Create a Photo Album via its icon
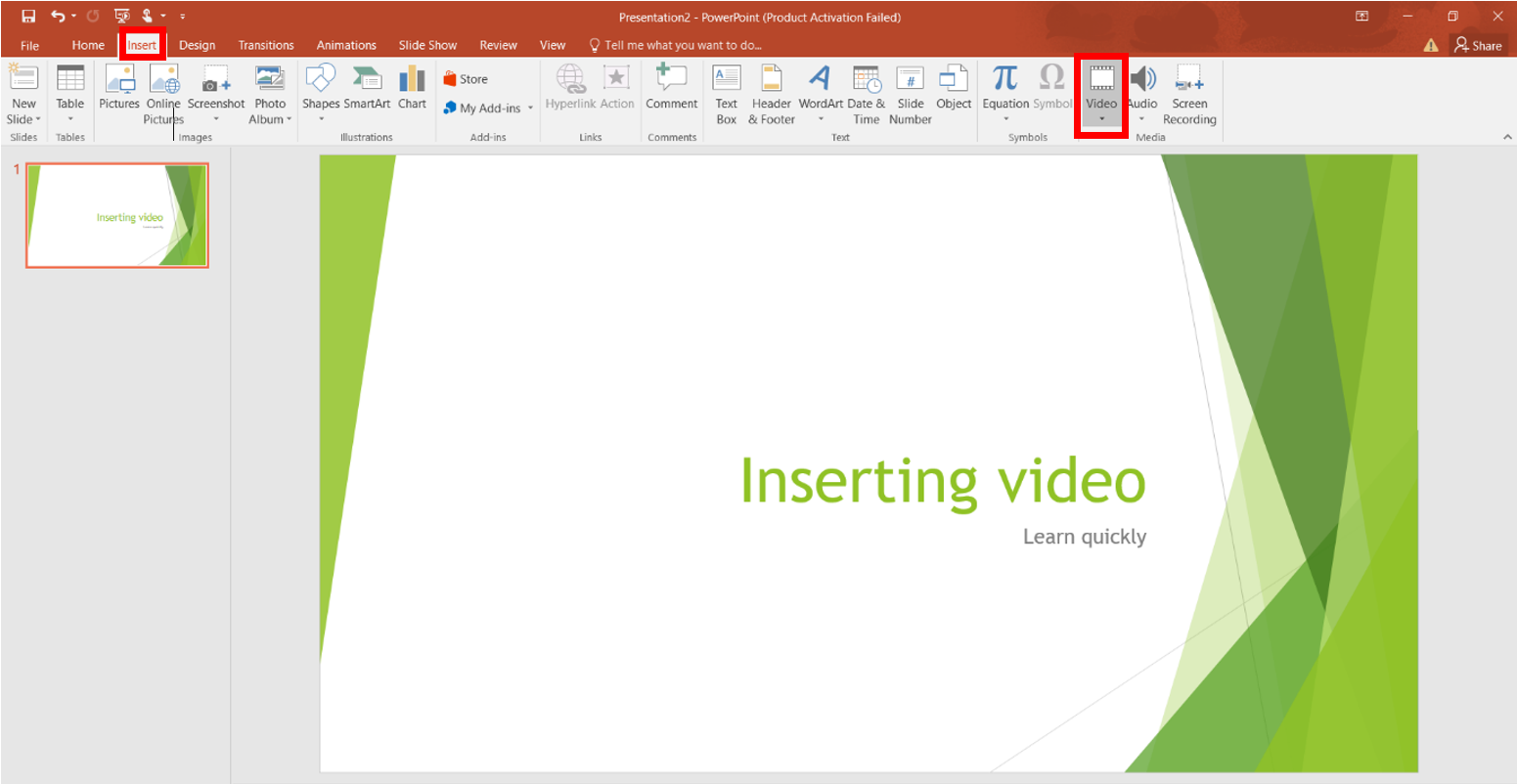Viewport: 1517px width, 784px height. coord(270,80)
